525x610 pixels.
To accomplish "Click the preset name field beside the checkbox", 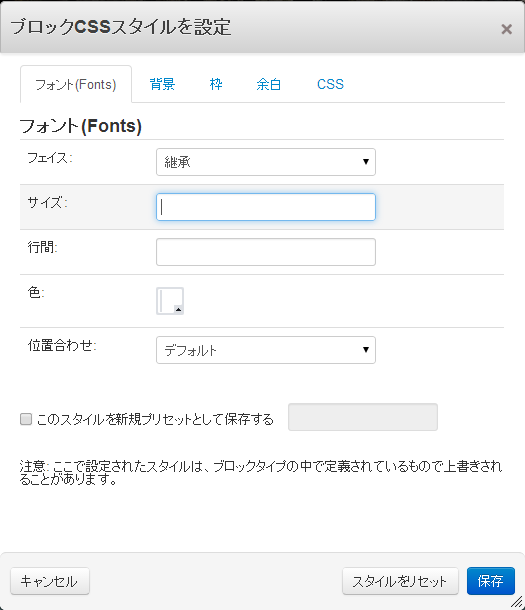I will pos(363,417).
